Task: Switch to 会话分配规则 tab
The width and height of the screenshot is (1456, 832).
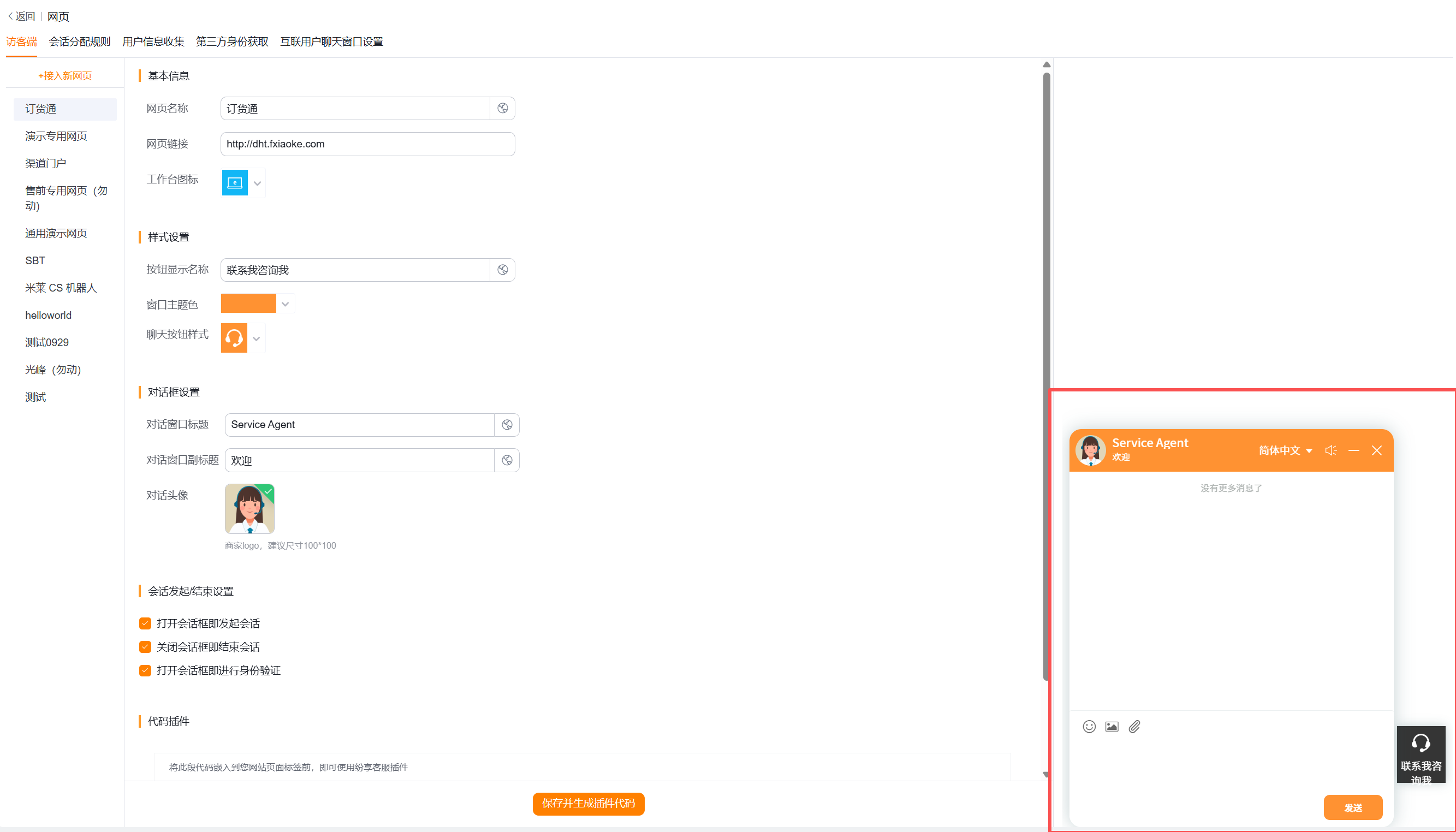Action: [x=79, y=41]
